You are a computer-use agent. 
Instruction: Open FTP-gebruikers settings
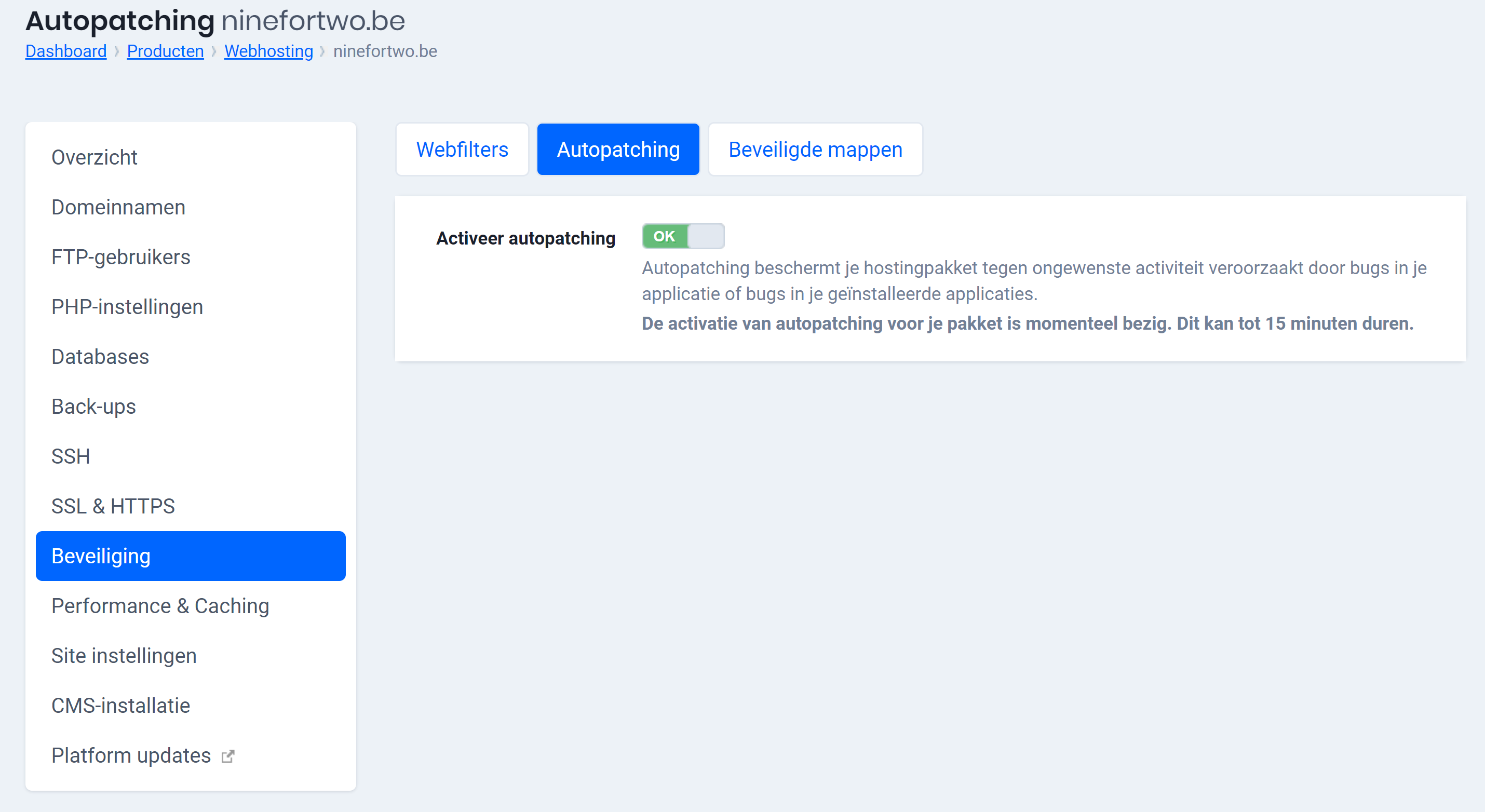tap(120, 256)
